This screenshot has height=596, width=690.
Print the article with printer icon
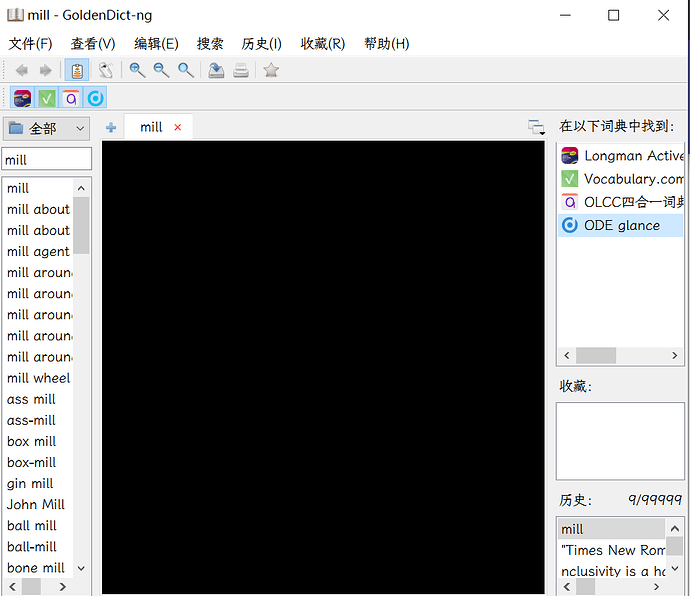241,70
